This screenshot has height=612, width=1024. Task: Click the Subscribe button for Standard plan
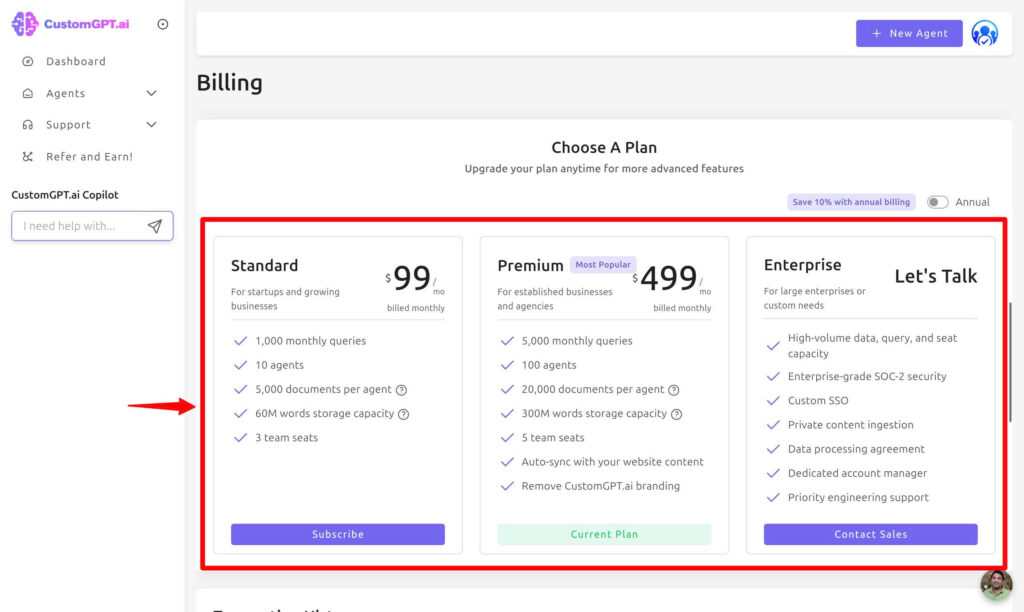pyautogui.click(x=337, y=534)
